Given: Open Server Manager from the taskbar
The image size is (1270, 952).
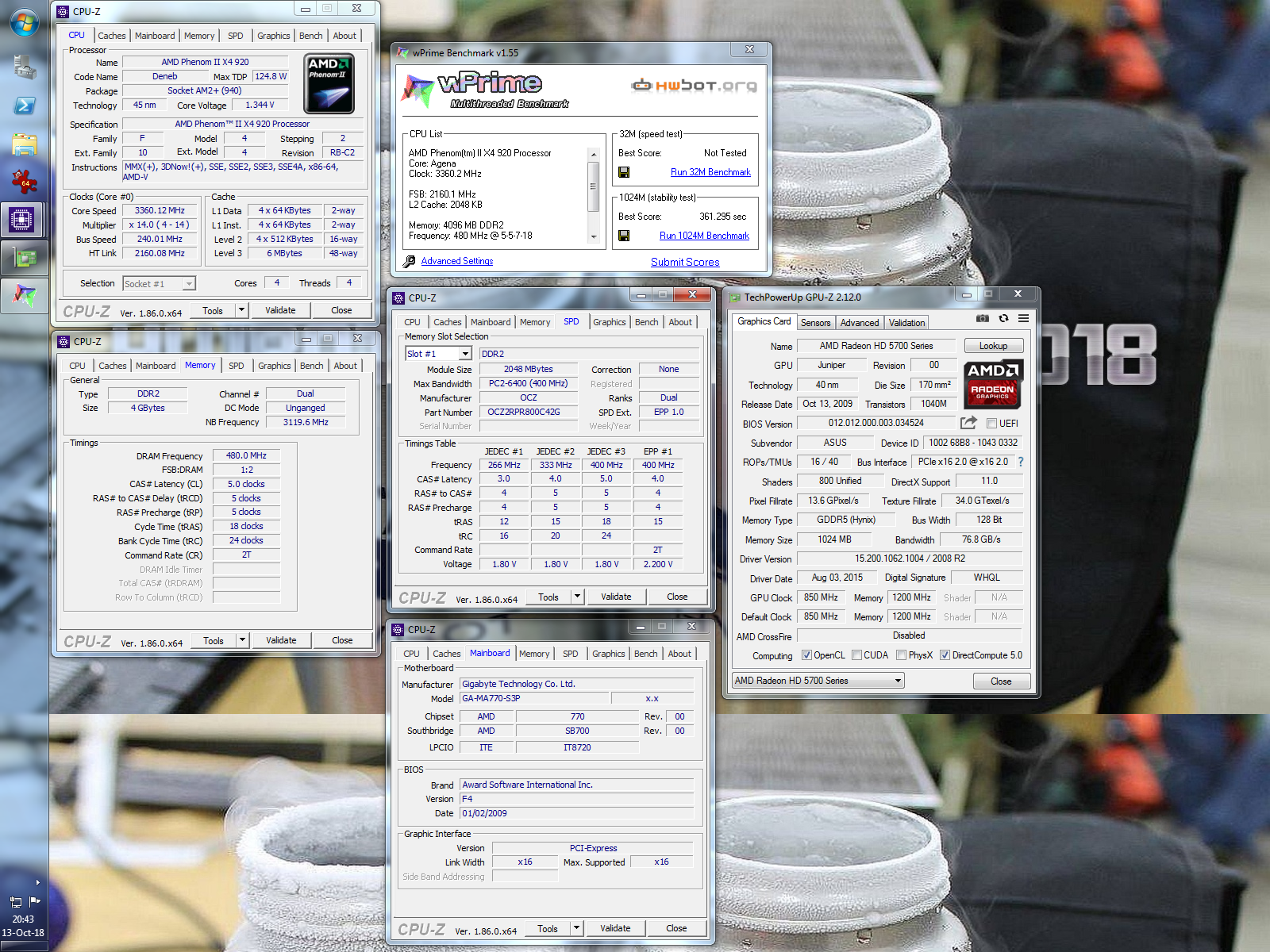Looking at the screenshot, I should [24, 67].
